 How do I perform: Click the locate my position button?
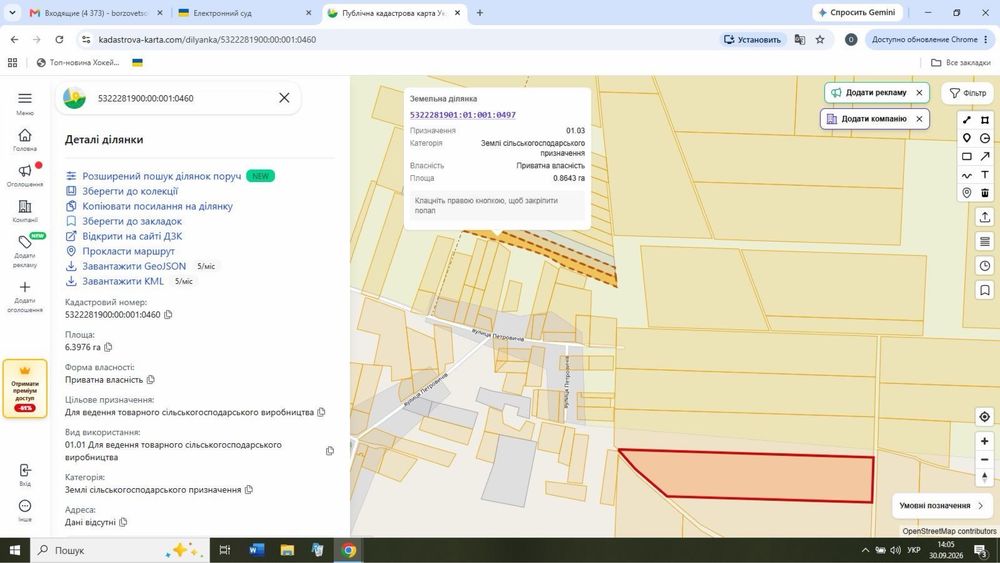click(985, 416)
